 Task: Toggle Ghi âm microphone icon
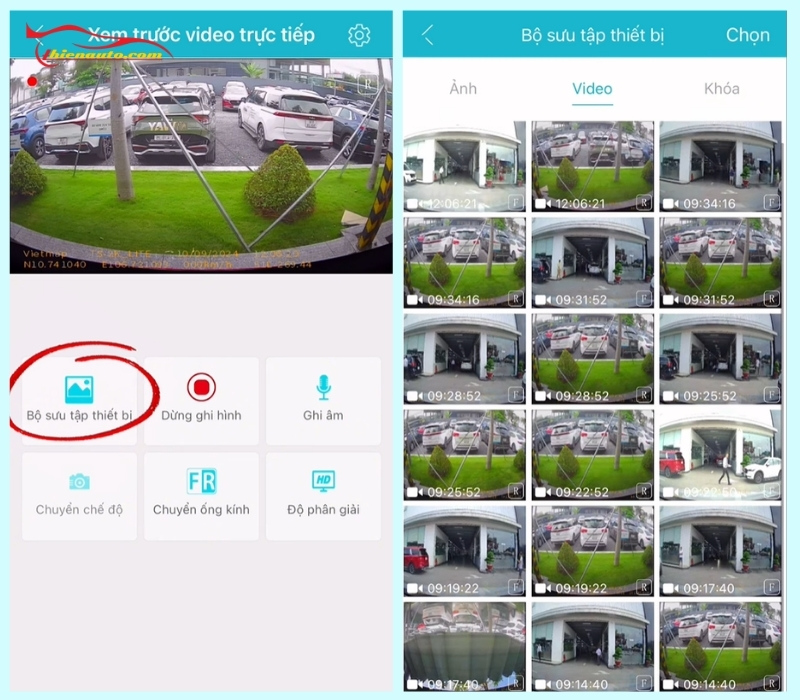323,387
